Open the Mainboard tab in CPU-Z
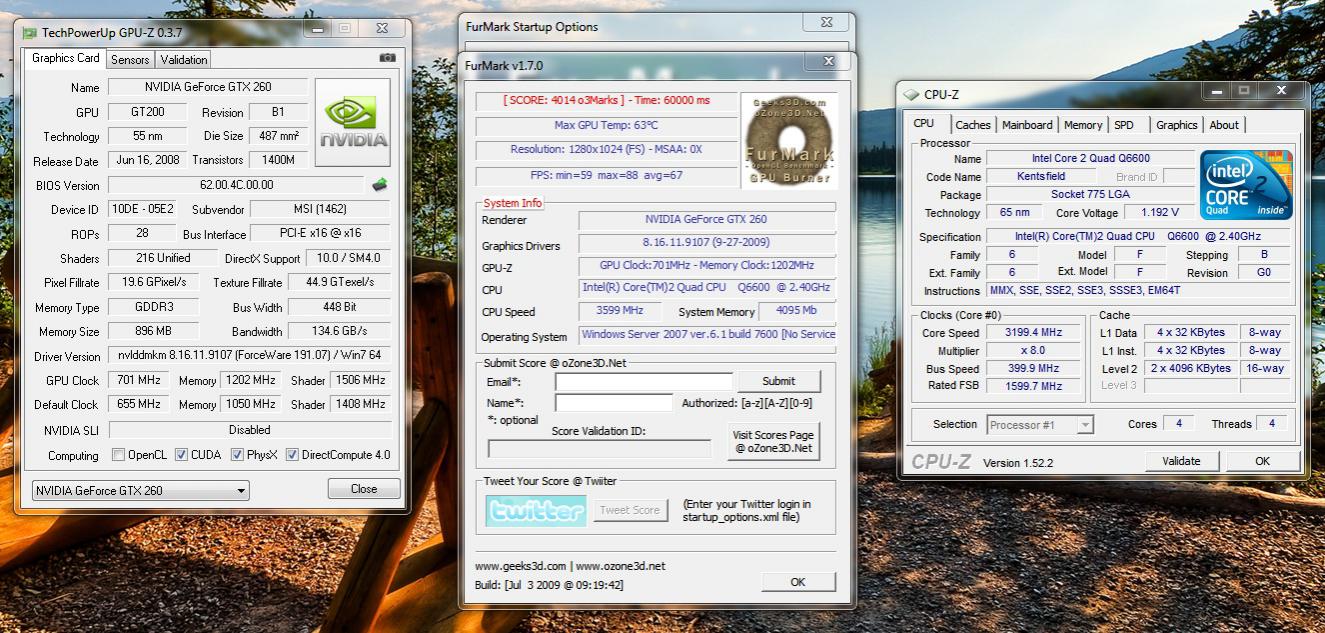Image resolution: width=1325 pixels, height=633 pixels. point(1027,125)
